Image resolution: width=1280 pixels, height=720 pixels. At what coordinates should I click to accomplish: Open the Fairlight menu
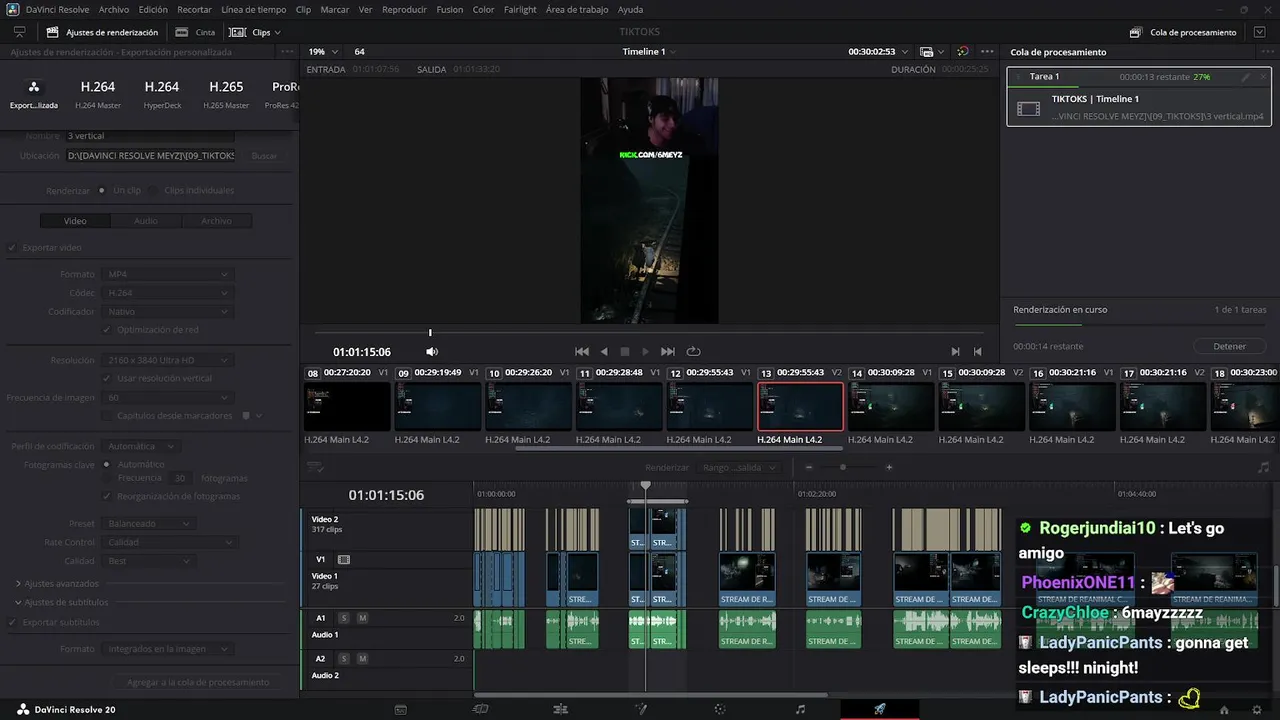pos(520,9)
